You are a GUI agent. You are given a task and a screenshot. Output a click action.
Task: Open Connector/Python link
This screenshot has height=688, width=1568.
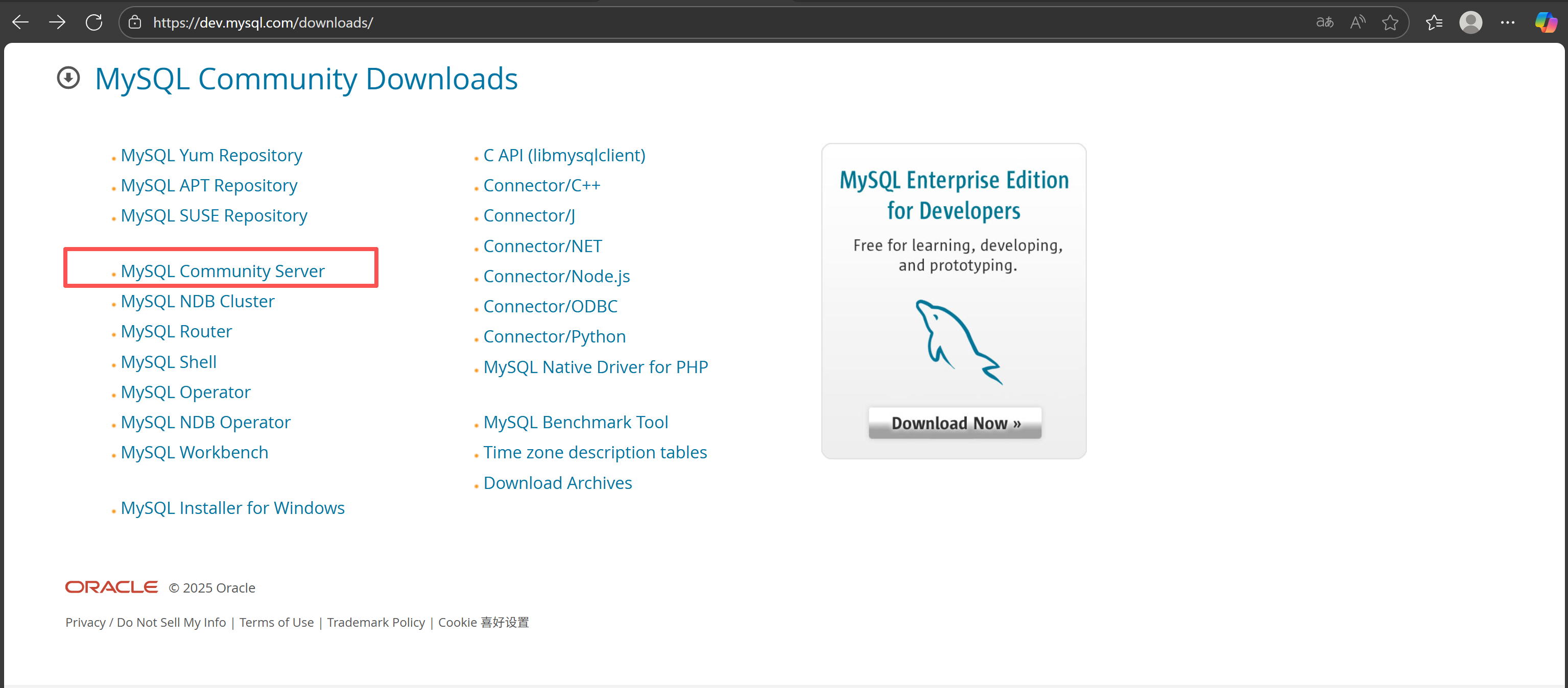(554, 337)
